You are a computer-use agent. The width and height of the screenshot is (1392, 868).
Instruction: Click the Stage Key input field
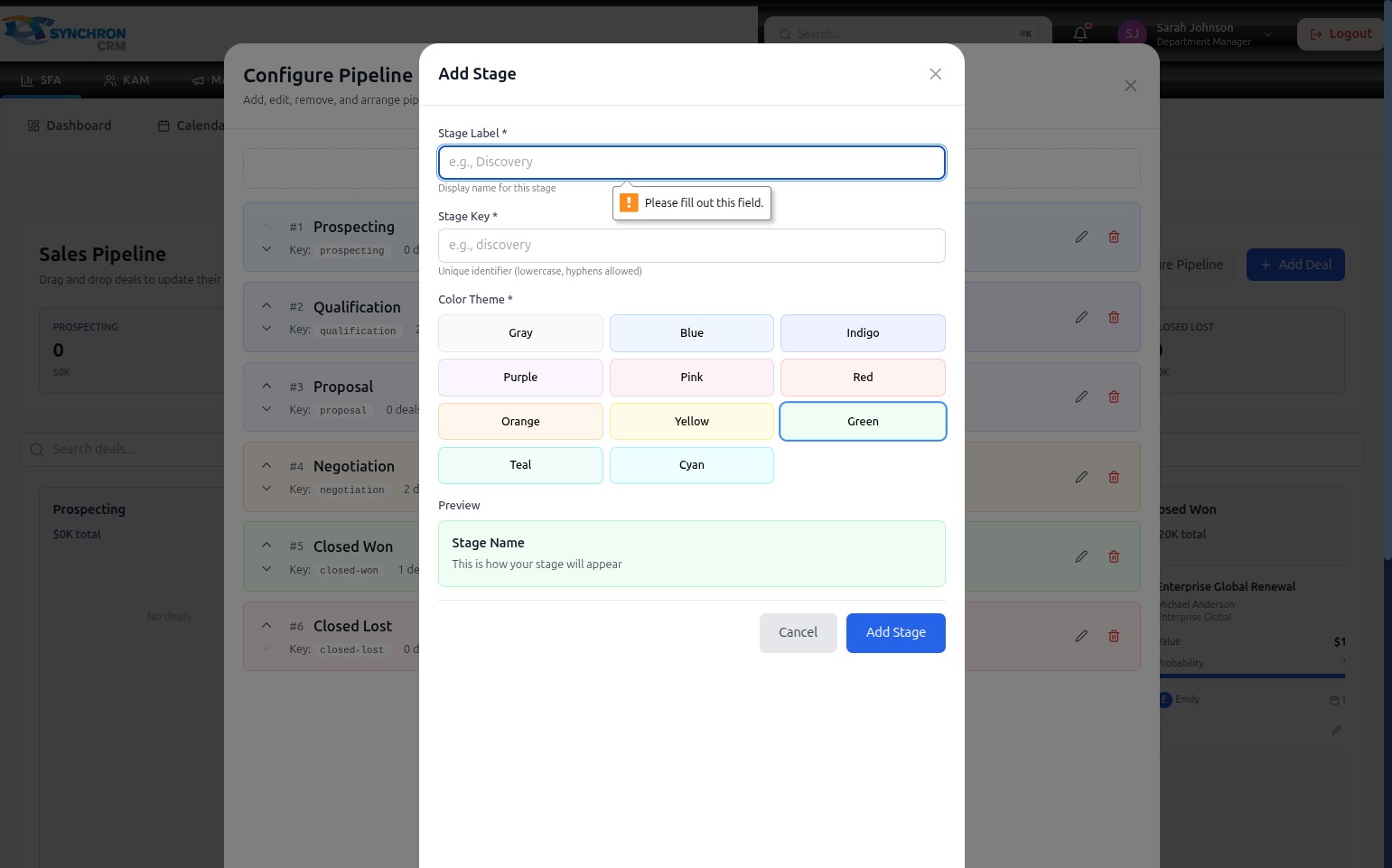click(x=692, y=246)
